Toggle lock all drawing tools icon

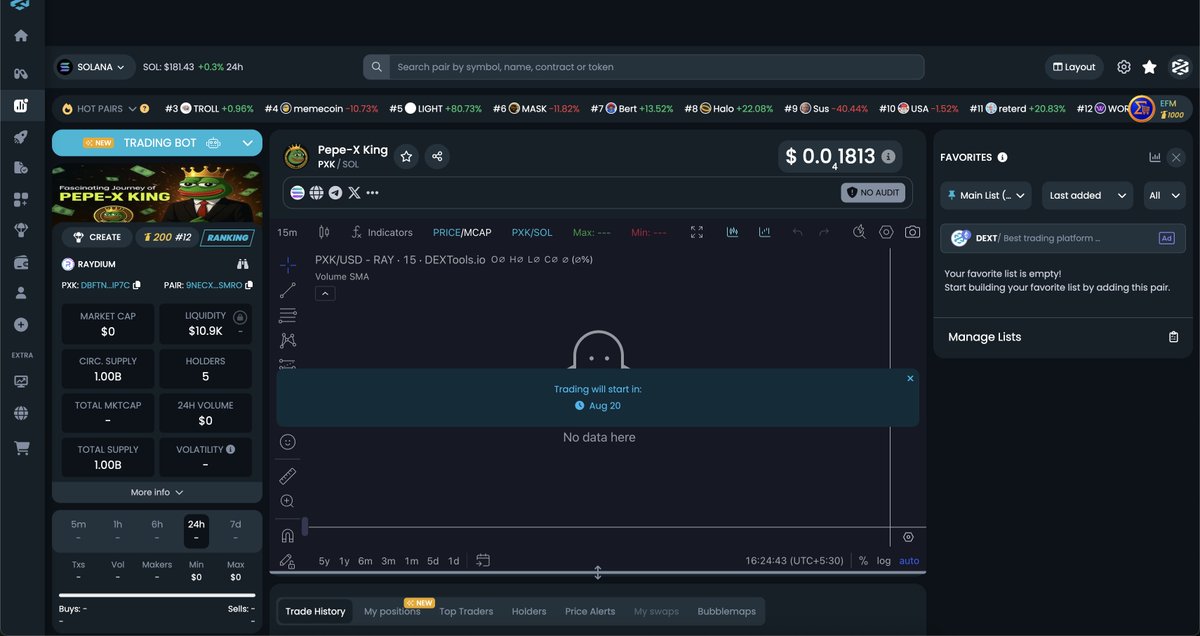point(288,561)
